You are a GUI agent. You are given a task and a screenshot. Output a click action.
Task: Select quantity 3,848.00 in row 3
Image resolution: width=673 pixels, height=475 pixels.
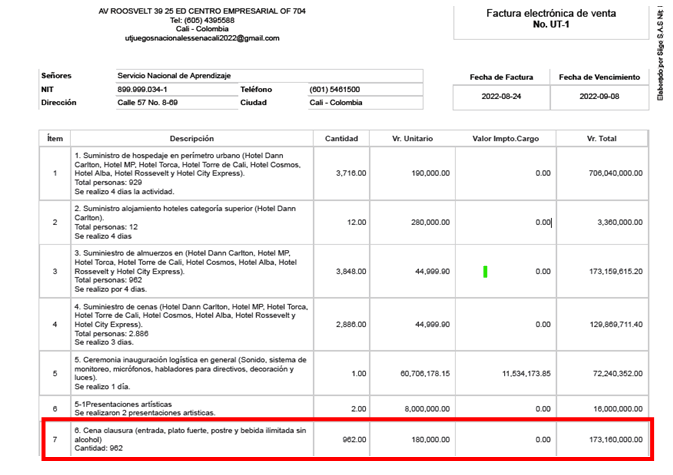pos(351,272)
